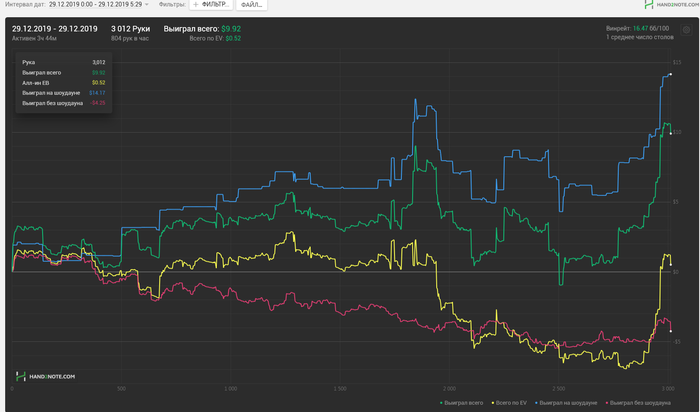Click the $5 label on the y-axis

[x=676, y=202]
